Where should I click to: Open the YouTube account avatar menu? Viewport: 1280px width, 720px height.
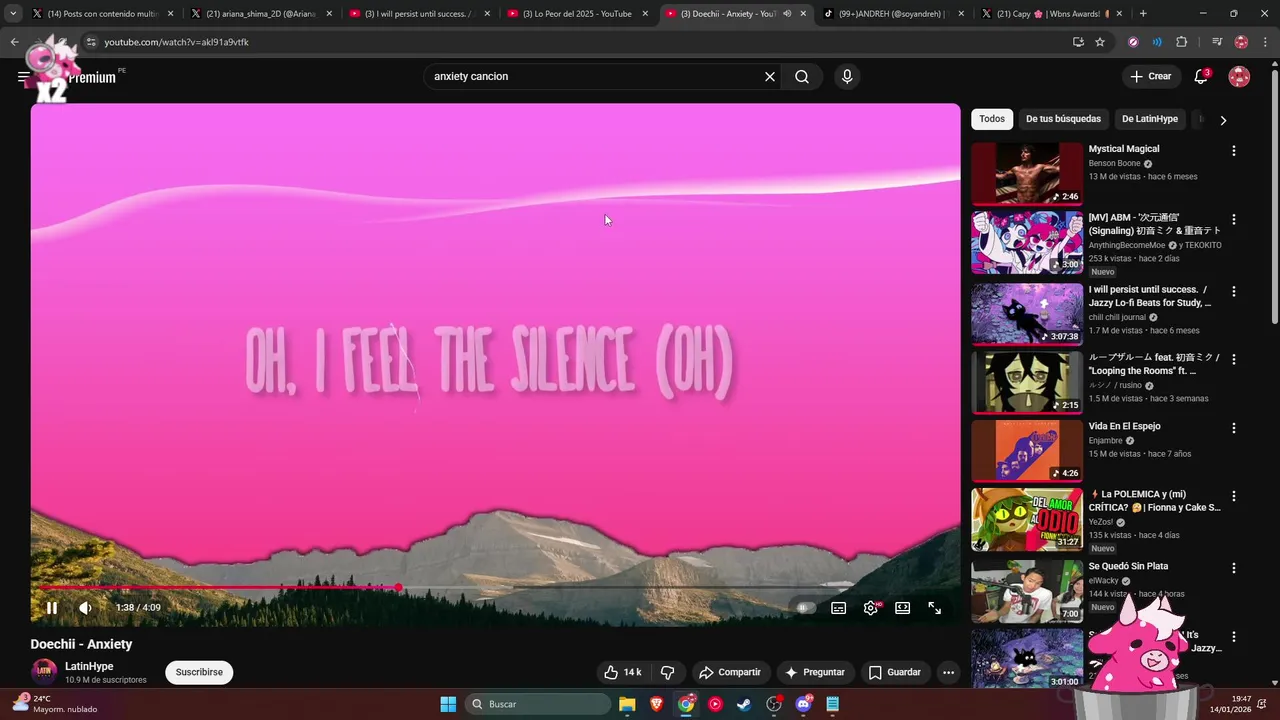tap(1239, 77)
